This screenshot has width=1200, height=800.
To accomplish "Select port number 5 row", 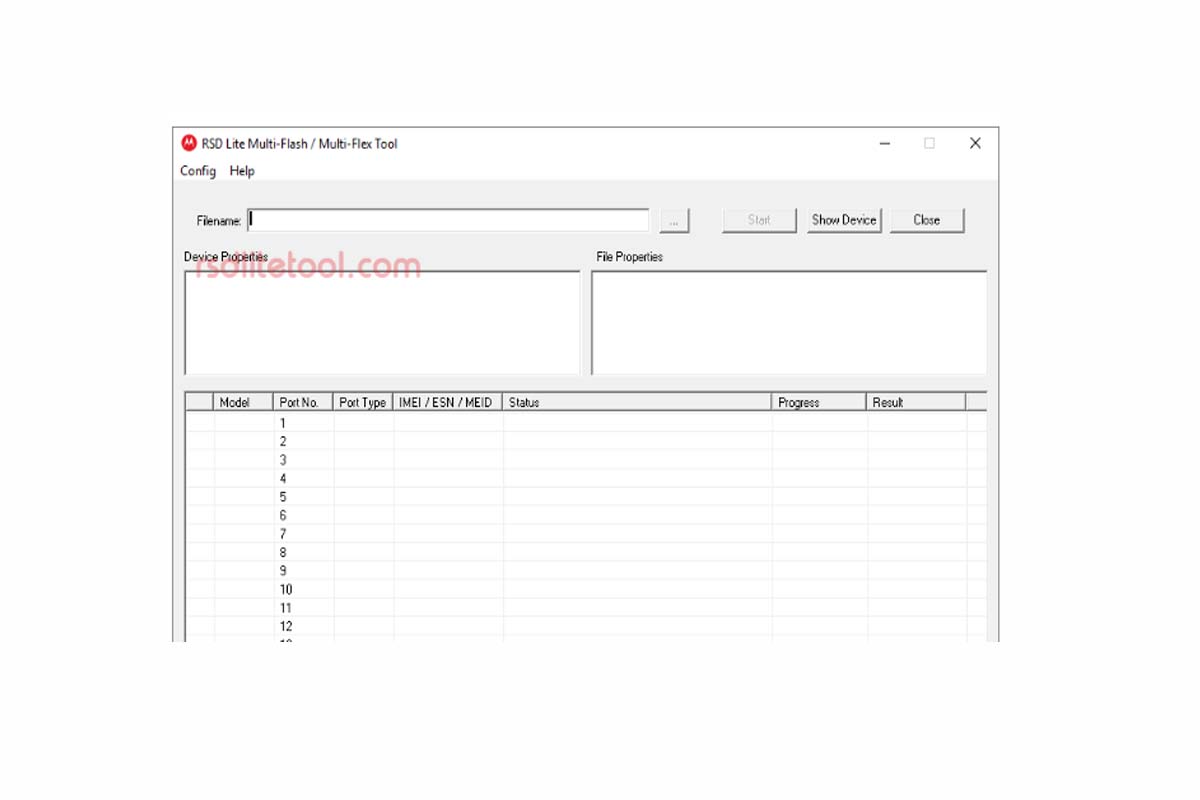I will pos(586,497).
